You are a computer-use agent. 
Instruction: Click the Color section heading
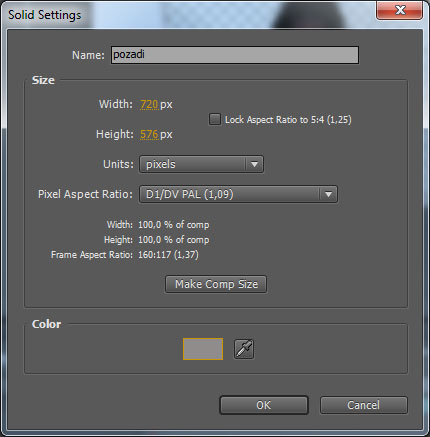pyautogui.click(x=46, y=324)
